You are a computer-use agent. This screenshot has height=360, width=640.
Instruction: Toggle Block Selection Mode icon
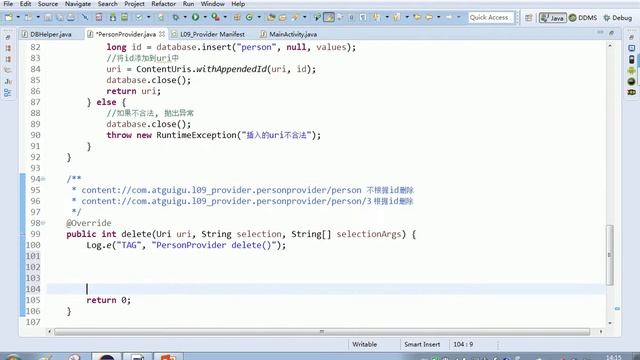point(351,18)
